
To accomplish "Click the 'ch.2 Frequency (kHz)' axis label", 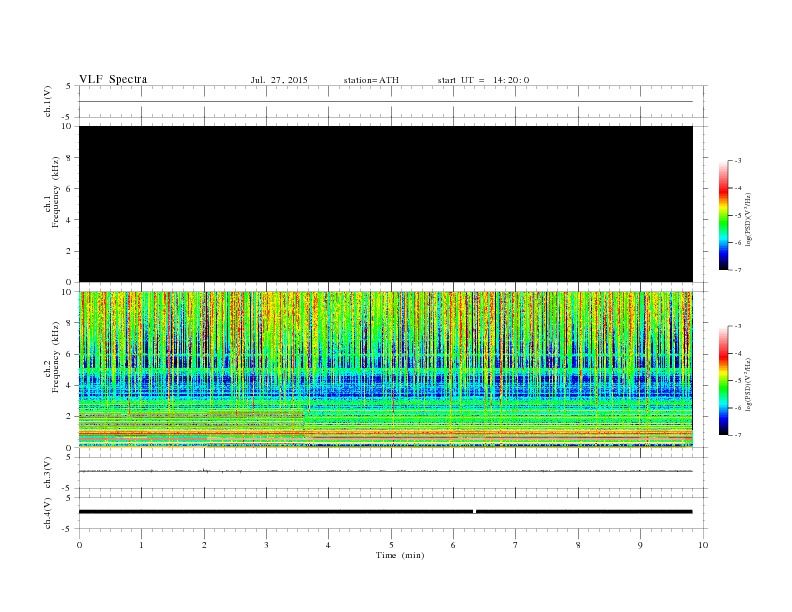I will tap(52, 356).
